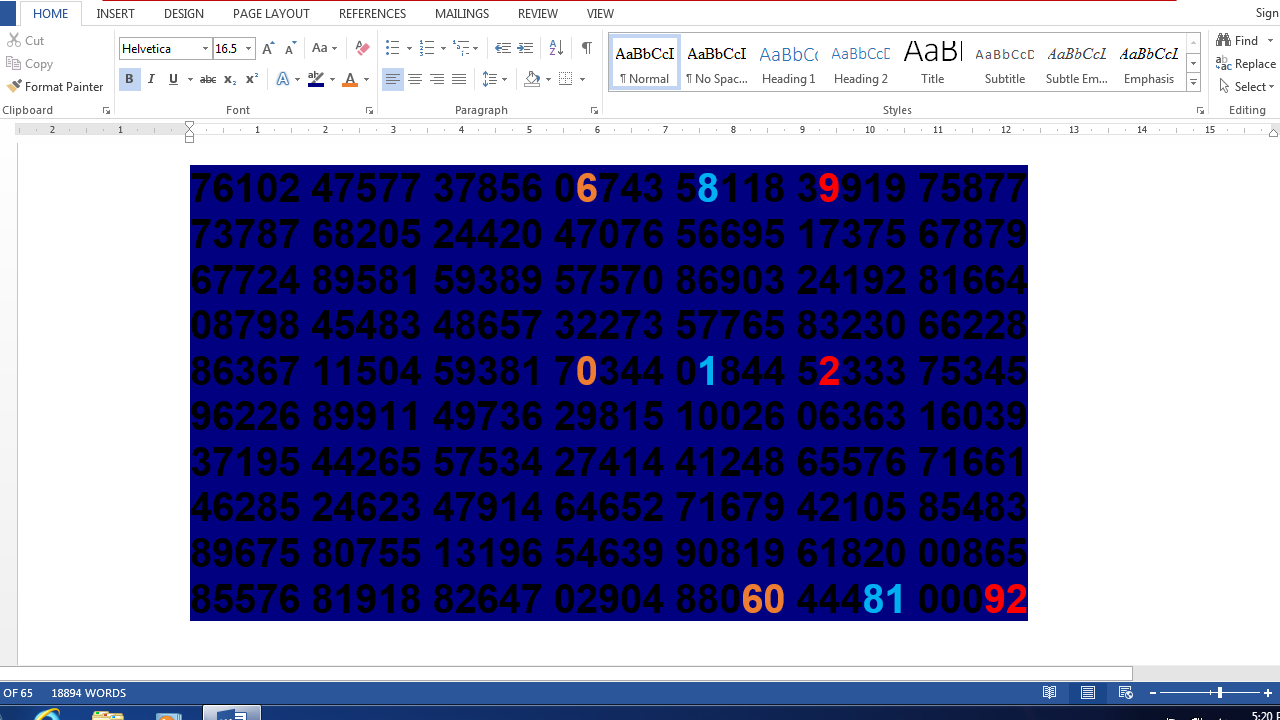Open the font size dropdown showing 16.5
The height and width of the screenshot is (720, 1280).
point(248,48)
